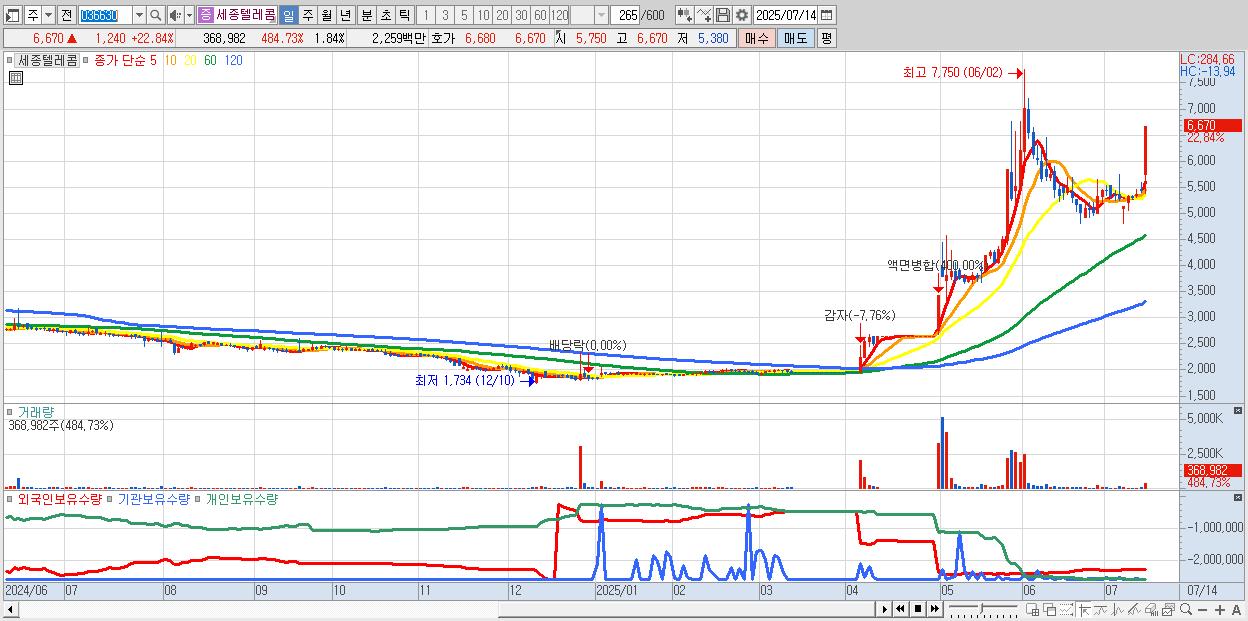Click the 액면병합(400.00%) event marker
1248x621 pixels.
(935, 265)
